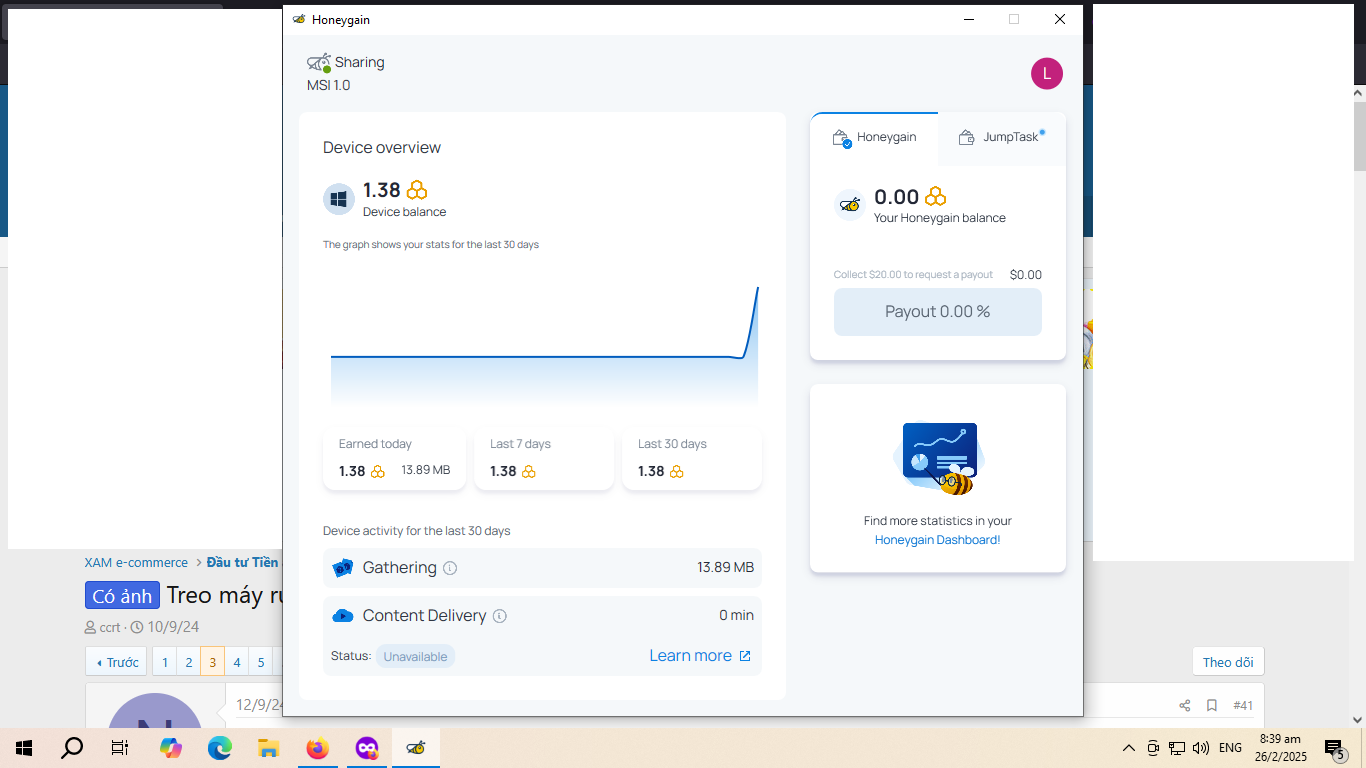
Task: Click 'Collect $20.00 to request a payout' text
Action: 913,275
